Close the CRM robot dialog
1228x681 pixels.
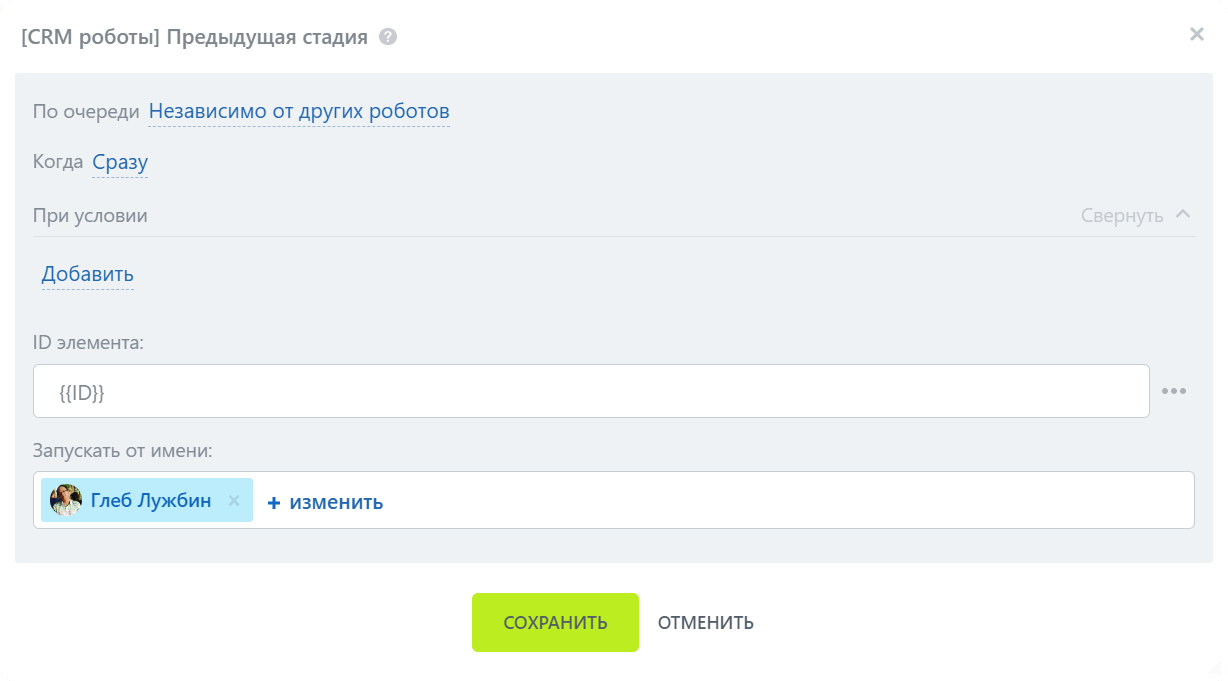[1196, 34]
